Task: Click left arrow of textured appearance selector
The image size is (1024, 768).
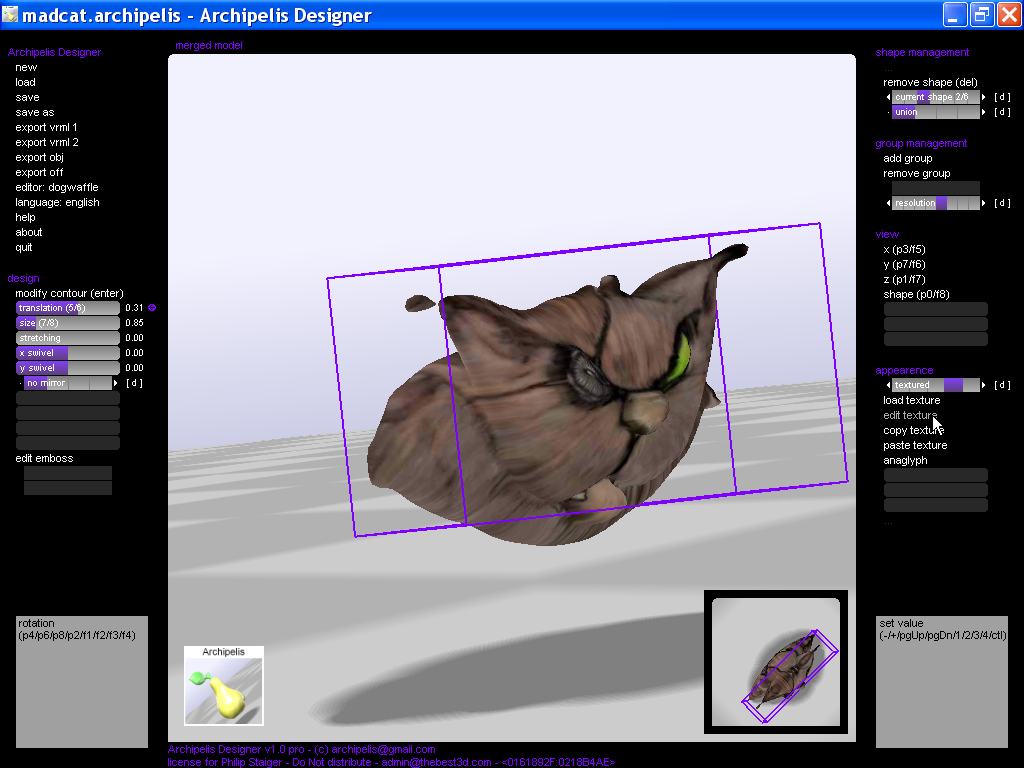Action: pyautogui.click(x=888, y=385)
